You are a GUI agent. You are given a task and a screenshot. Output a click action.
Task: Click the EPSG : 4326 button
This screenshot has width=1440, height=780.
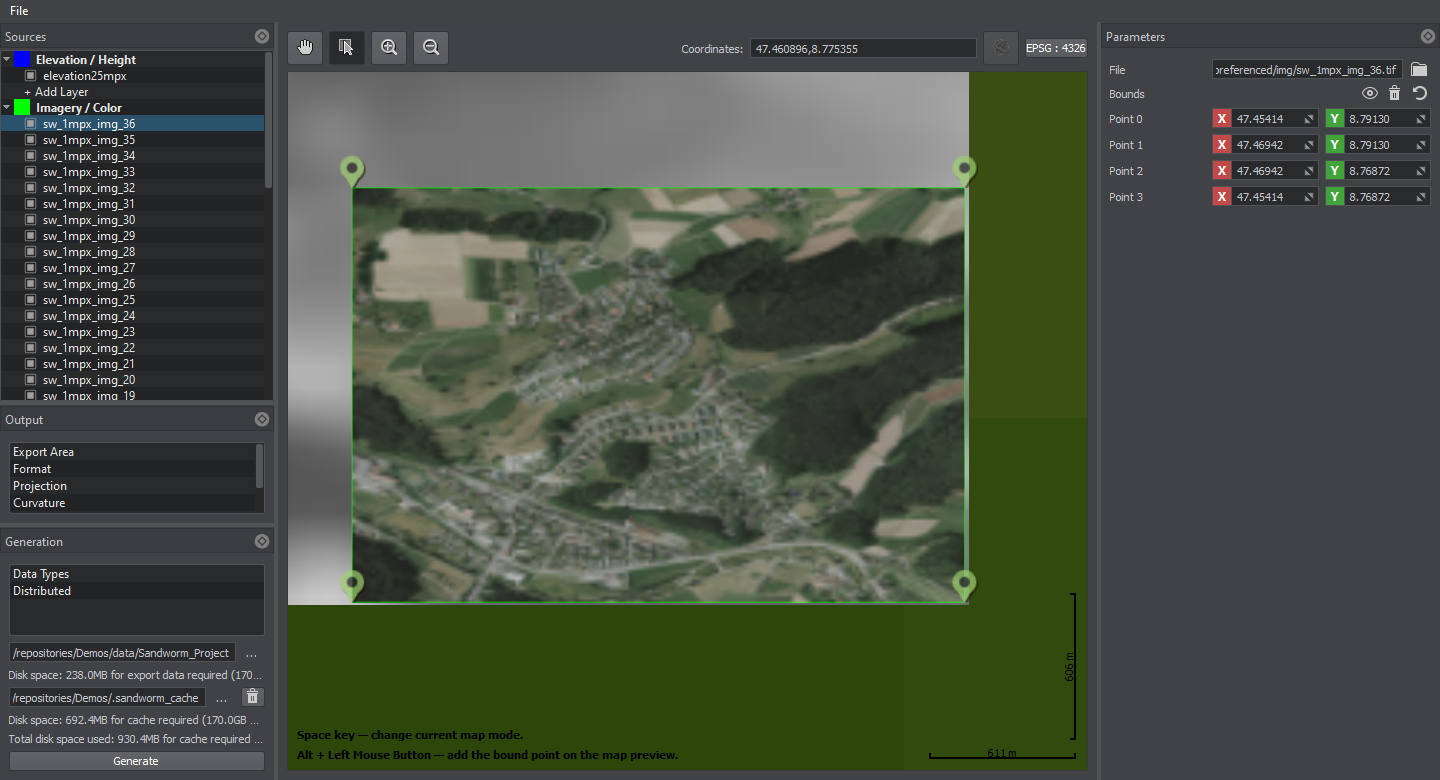click(1056, 47)
